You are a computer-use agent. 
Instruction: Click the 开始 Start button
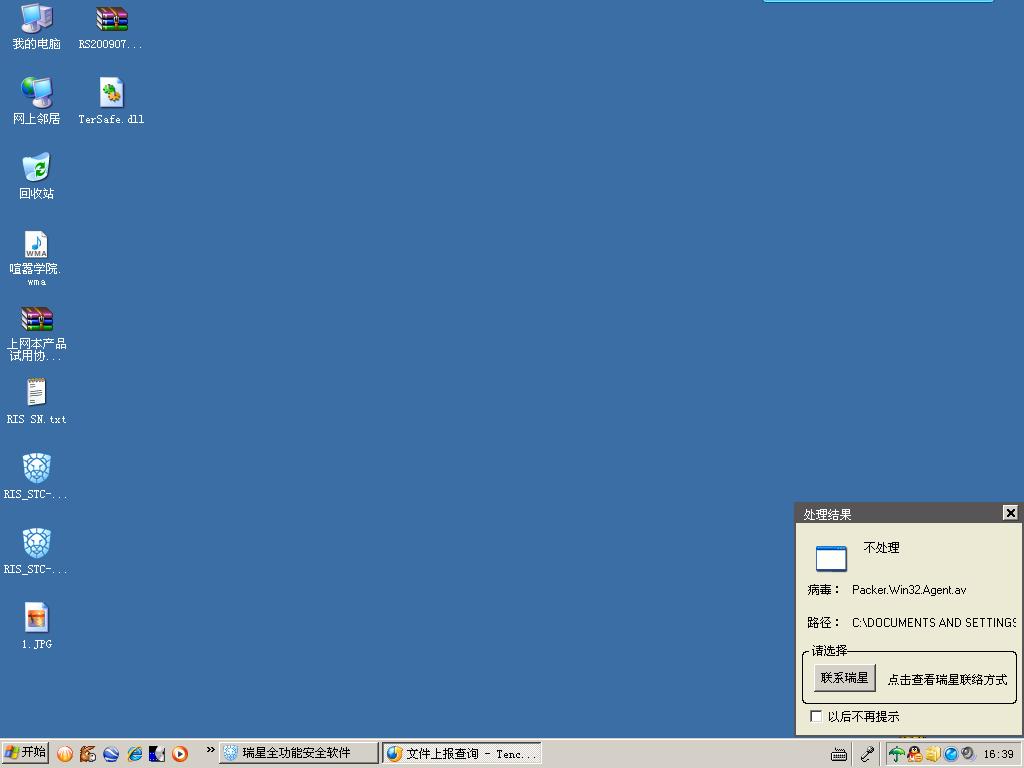pyautogui.click(x=25, y=753)
